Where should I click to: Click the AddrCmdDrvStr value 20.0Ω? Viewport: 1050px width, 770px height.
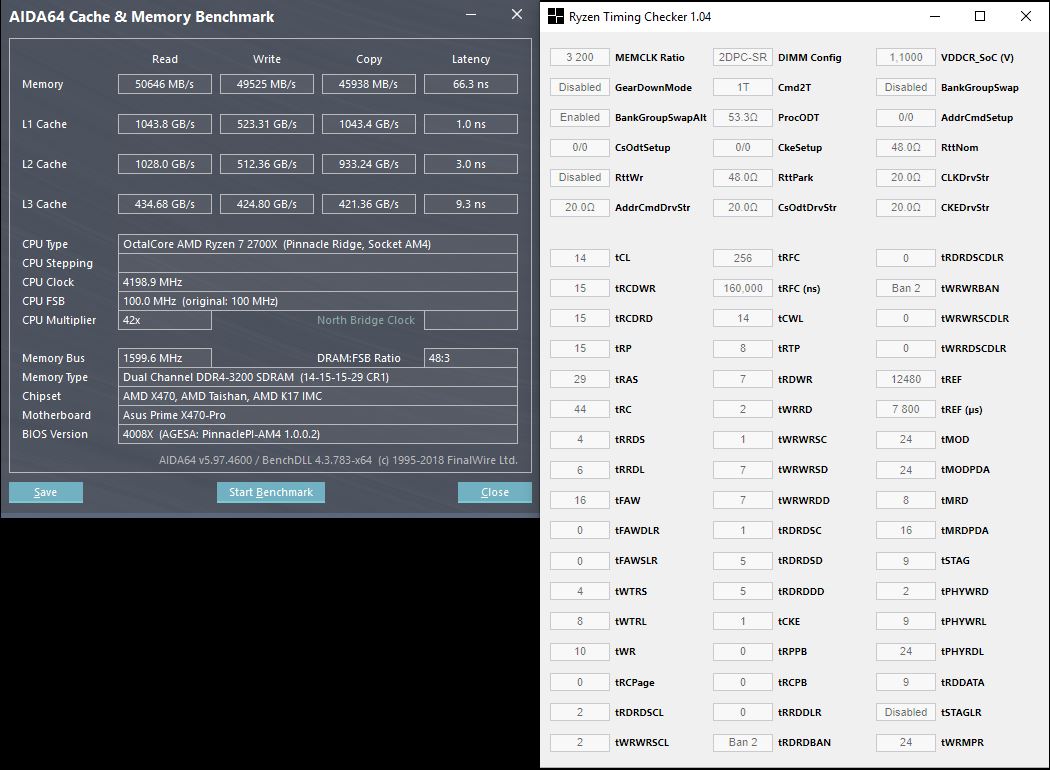[x=580, y=208]
